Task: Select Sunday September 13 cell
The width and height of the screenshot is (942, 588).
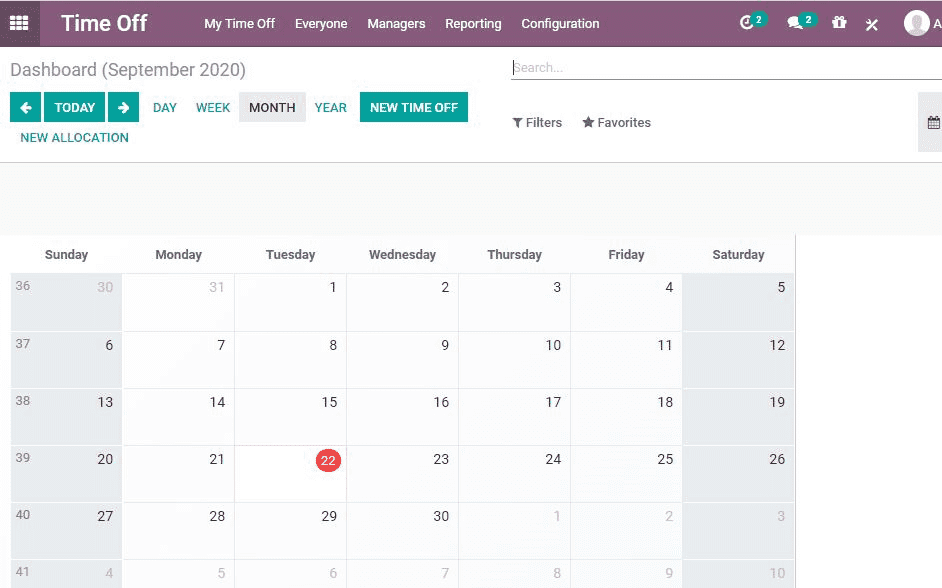Action: click(67, 417)
